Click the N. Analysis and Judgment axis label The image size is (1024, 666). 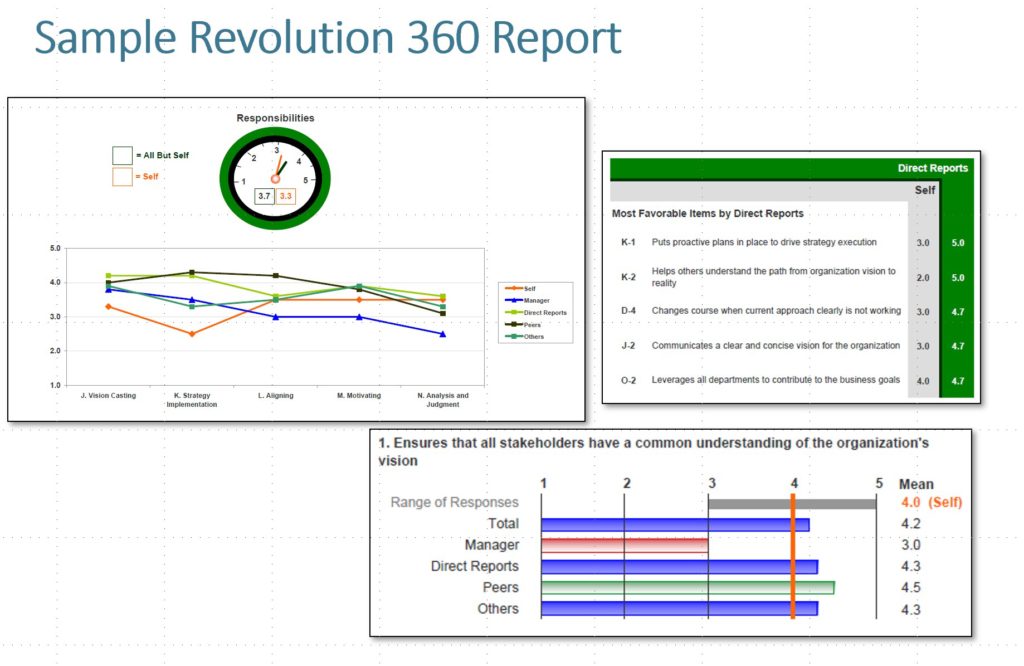click(442, 400)
